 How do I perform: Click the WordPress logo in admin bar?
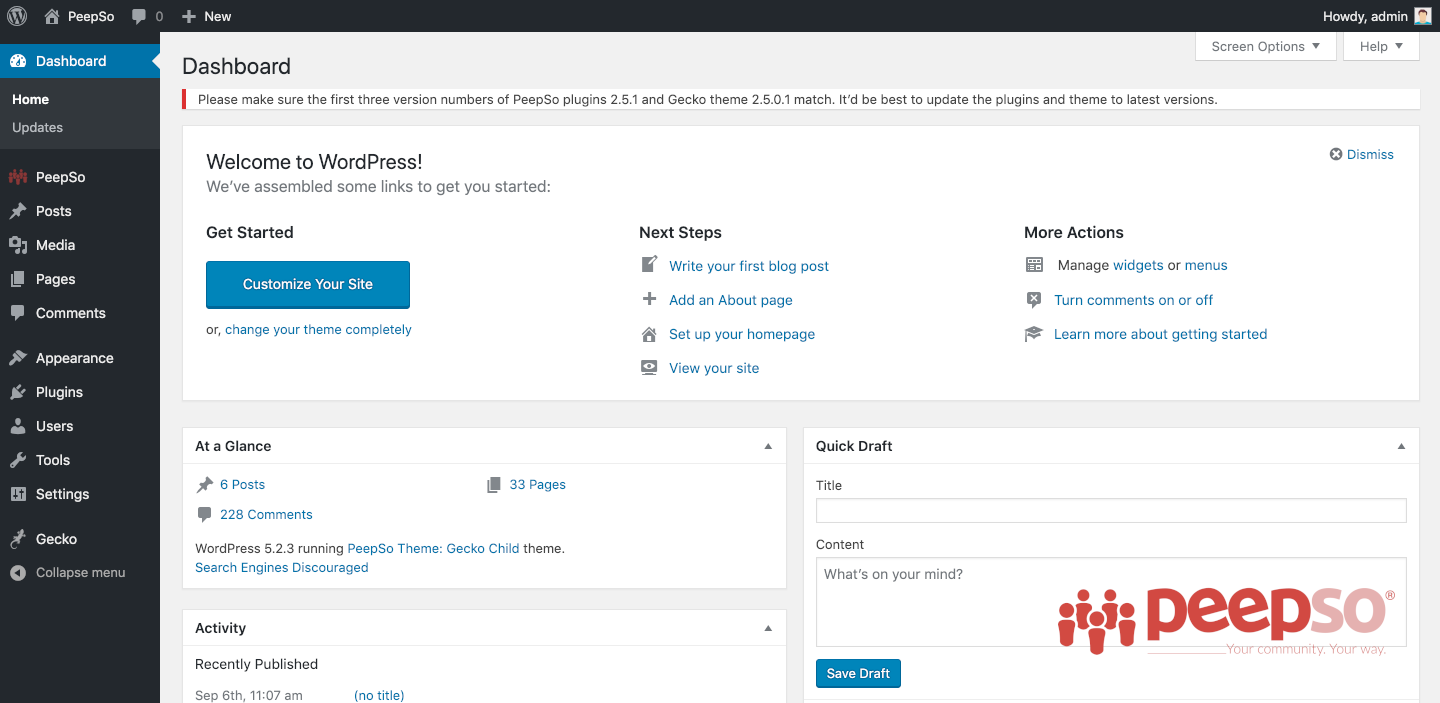[x=16, y=16]
